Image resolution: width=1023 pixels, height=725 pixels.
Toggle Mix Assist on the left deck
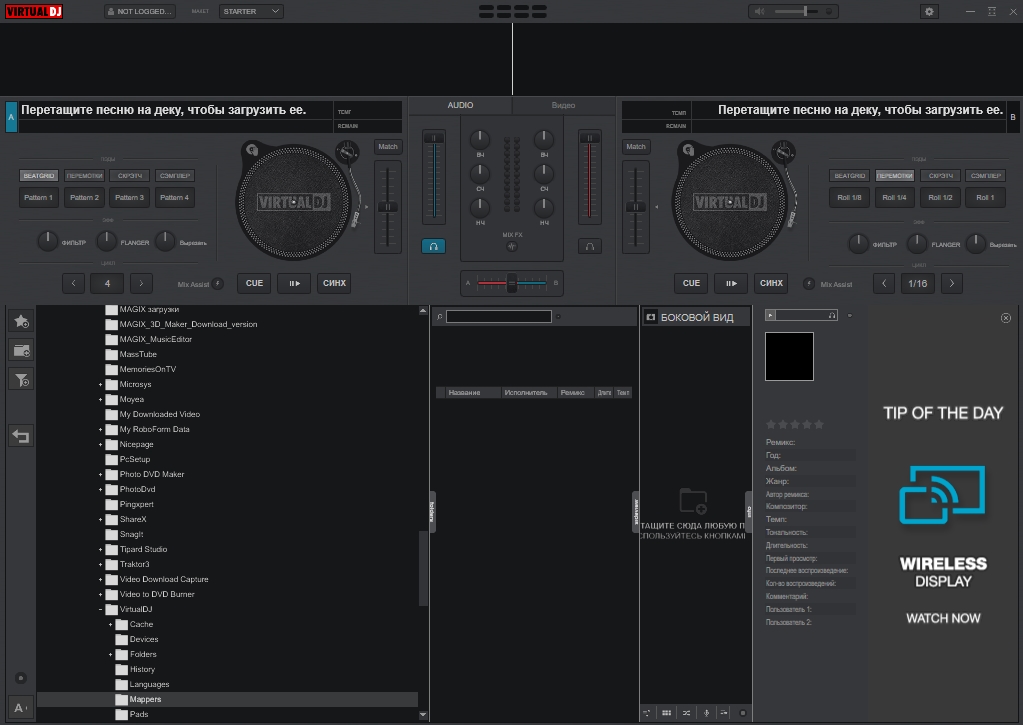[218, 284]
